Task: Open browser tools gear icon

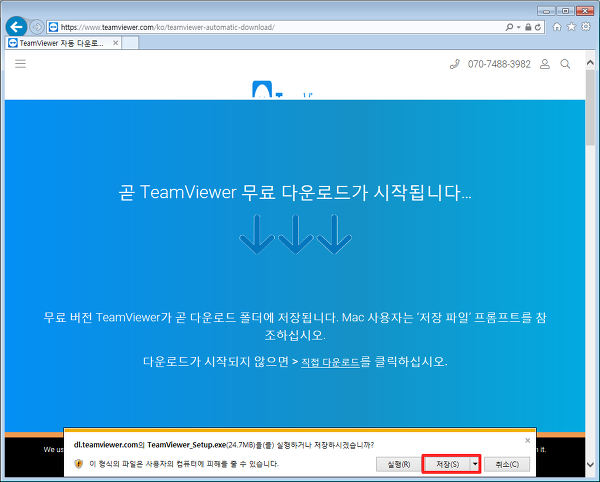Action: pos(586,27)
